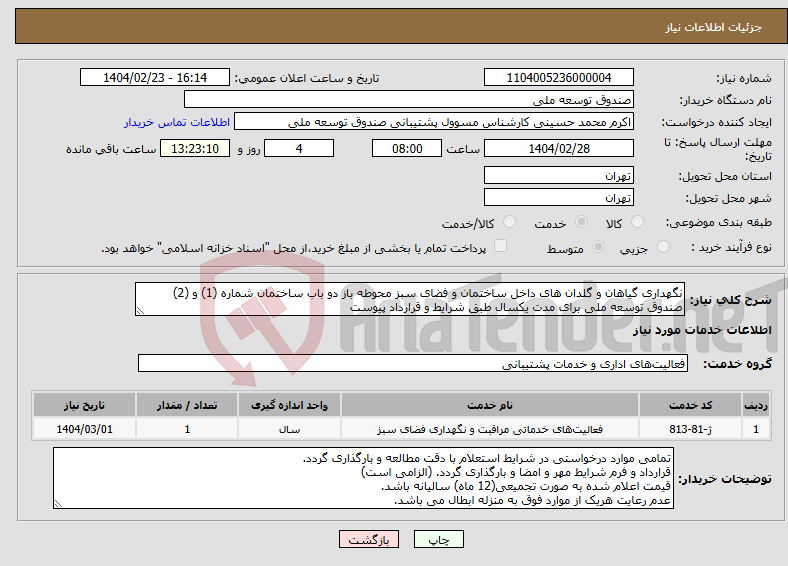Click the شماره نیاز label

(x=744, y=78)
